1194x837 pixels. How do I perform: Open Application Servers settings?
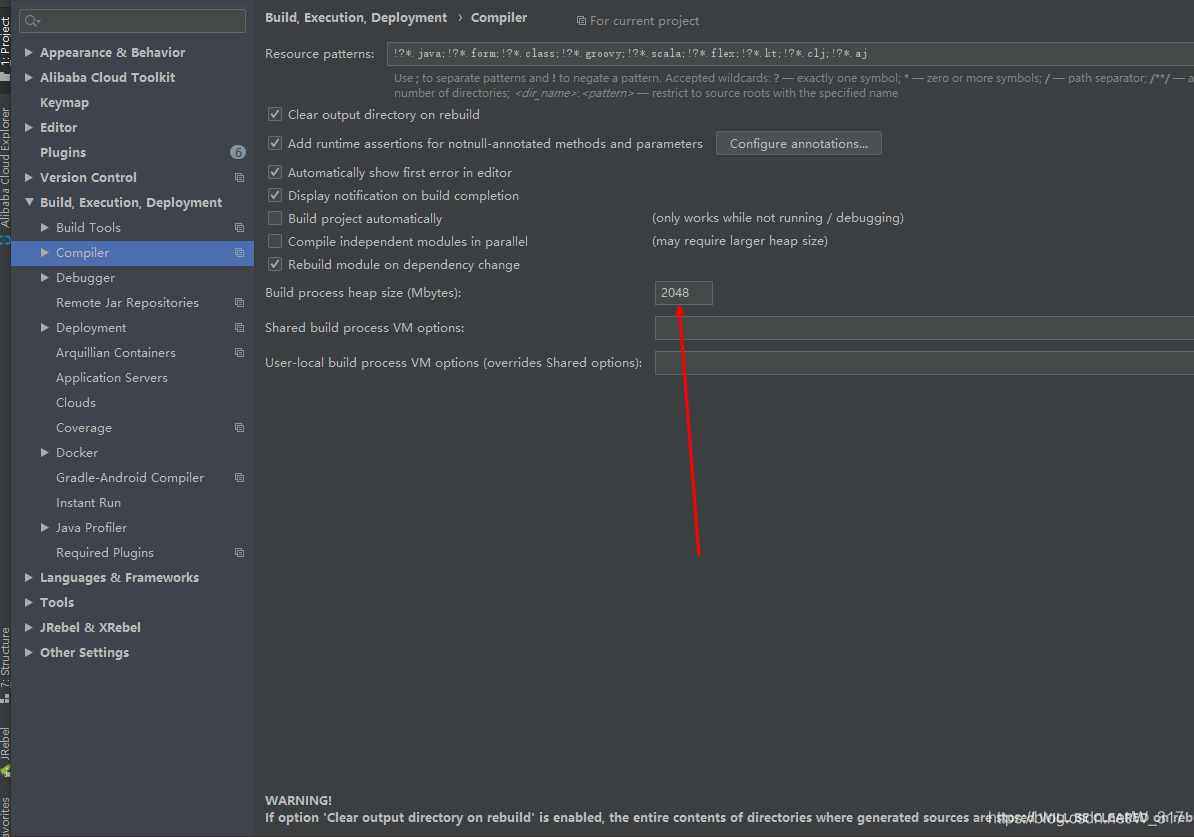pos(111,378)
